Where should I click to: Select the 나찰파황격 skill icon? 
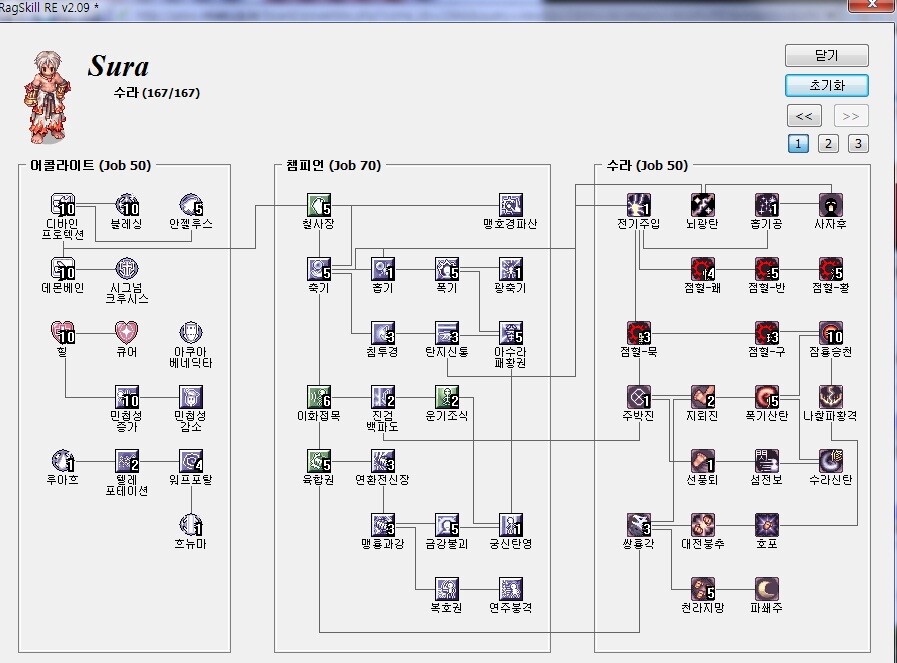click(831, 396)
